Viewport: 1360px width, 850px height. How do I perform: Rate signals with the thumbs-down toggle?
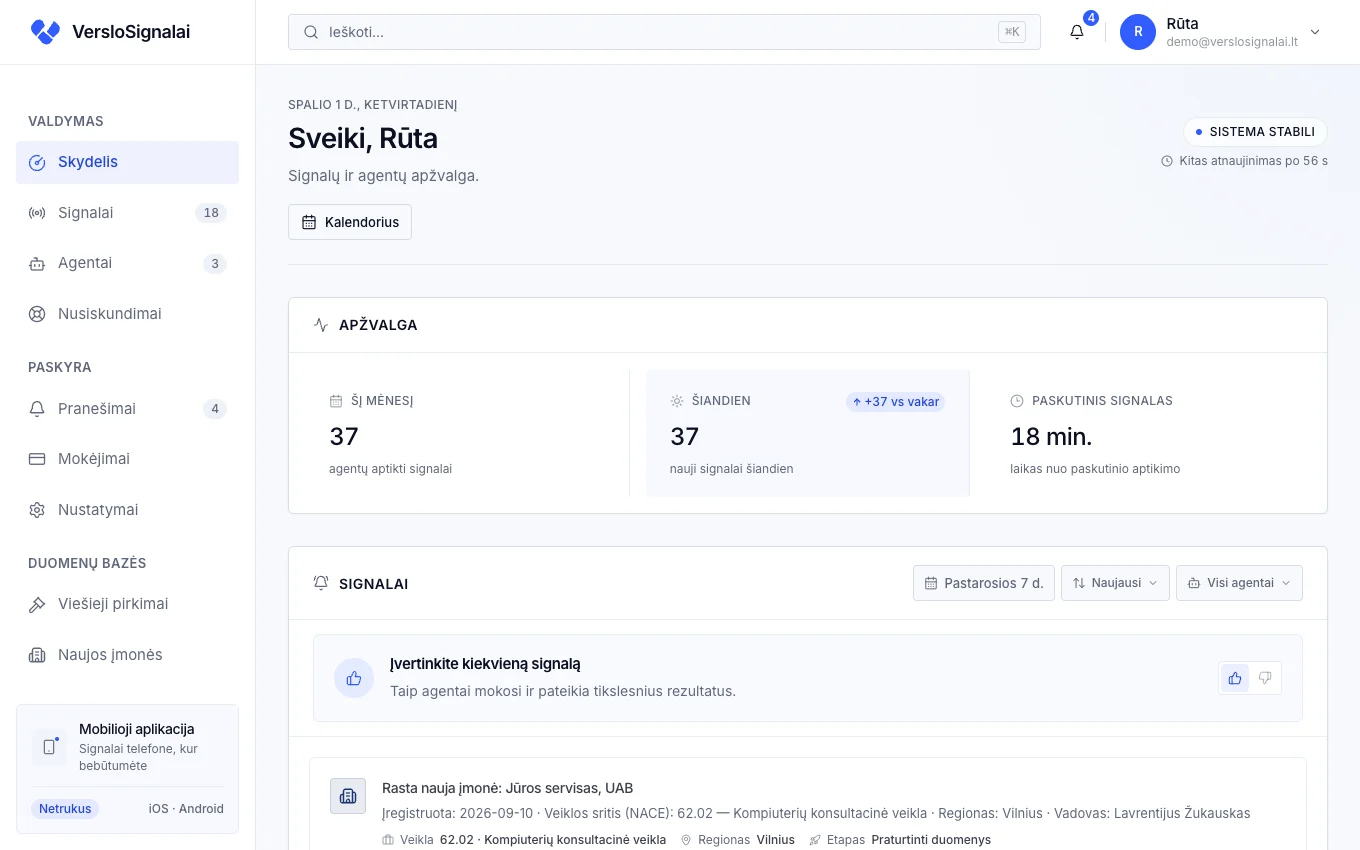(1265, 678)
